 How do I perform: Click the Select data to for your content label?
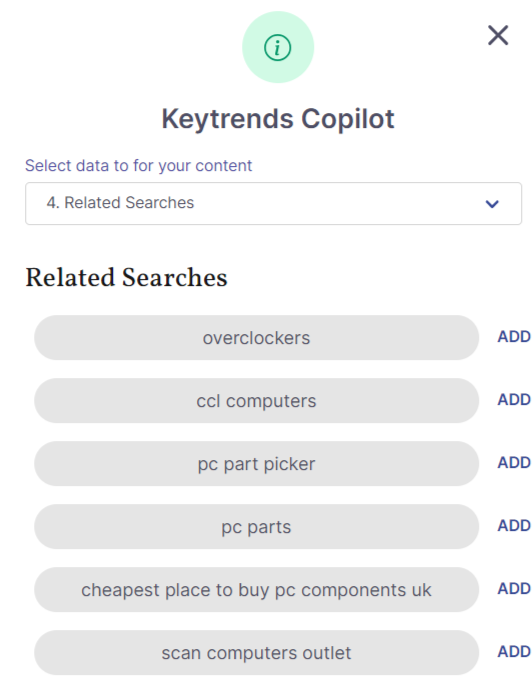tap(138, 166)
